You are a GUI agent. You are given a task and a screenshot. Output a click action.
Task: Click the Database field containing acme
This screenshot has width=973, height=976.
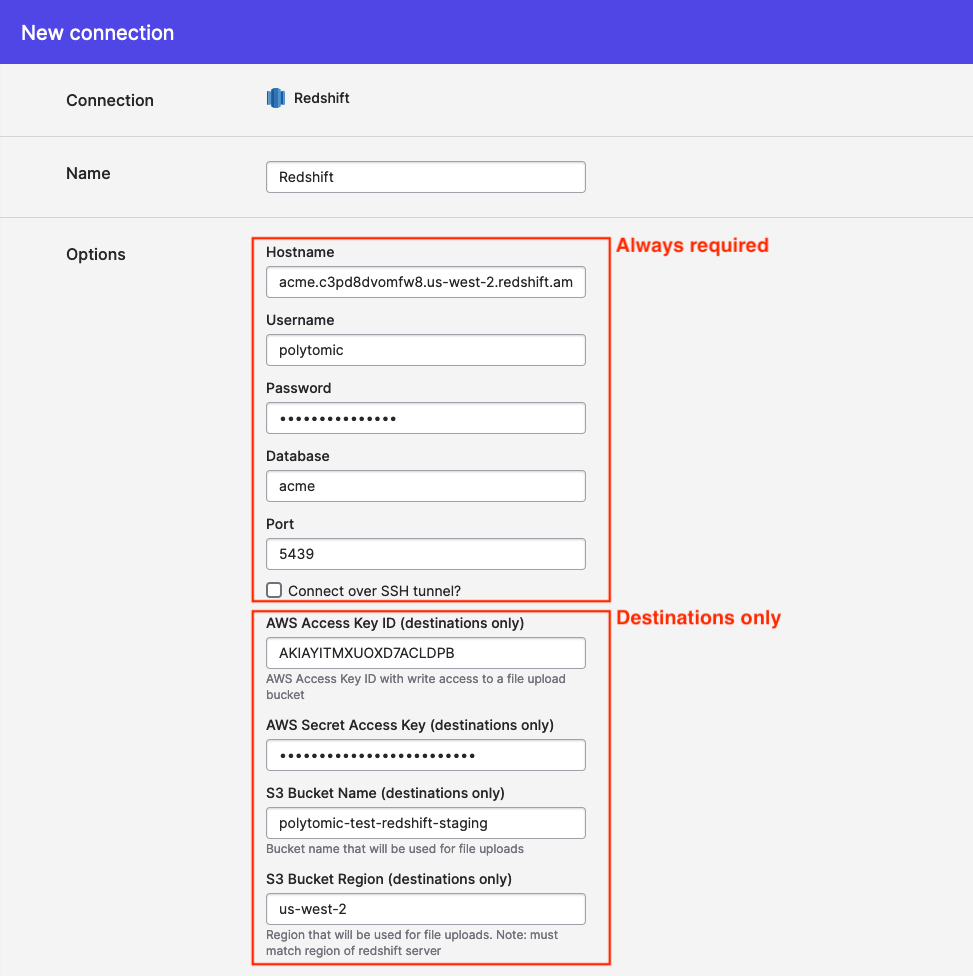[x=426, y=486]
